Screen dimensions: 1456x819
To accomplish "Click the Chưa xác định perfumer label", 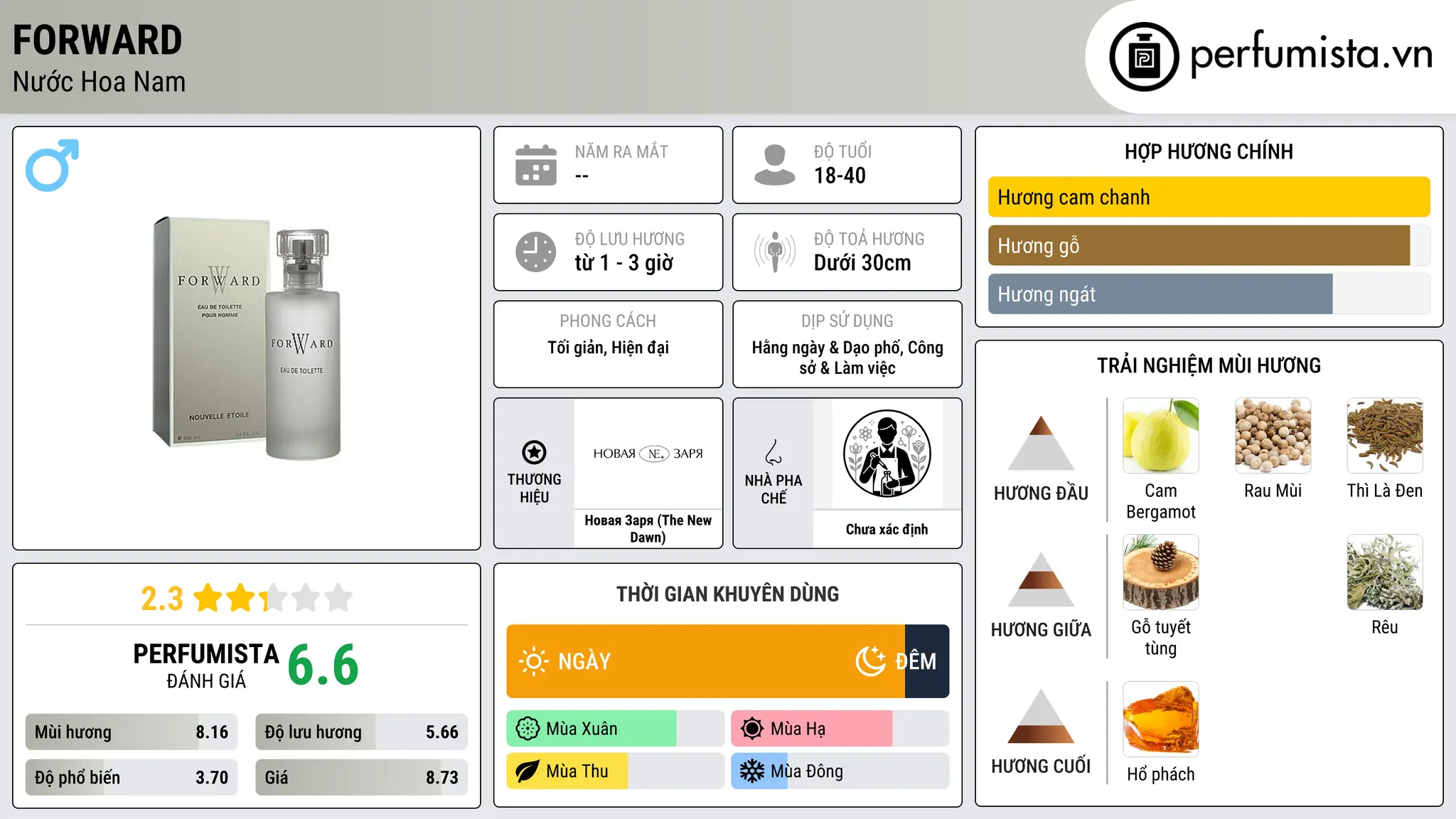I will (887, 529).
